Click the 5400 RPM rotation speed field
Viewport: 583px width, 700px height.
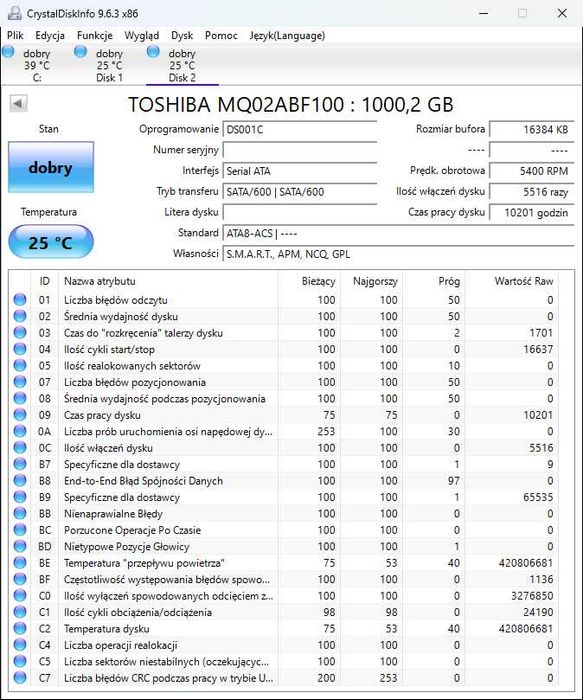click(x=532, y=171)
